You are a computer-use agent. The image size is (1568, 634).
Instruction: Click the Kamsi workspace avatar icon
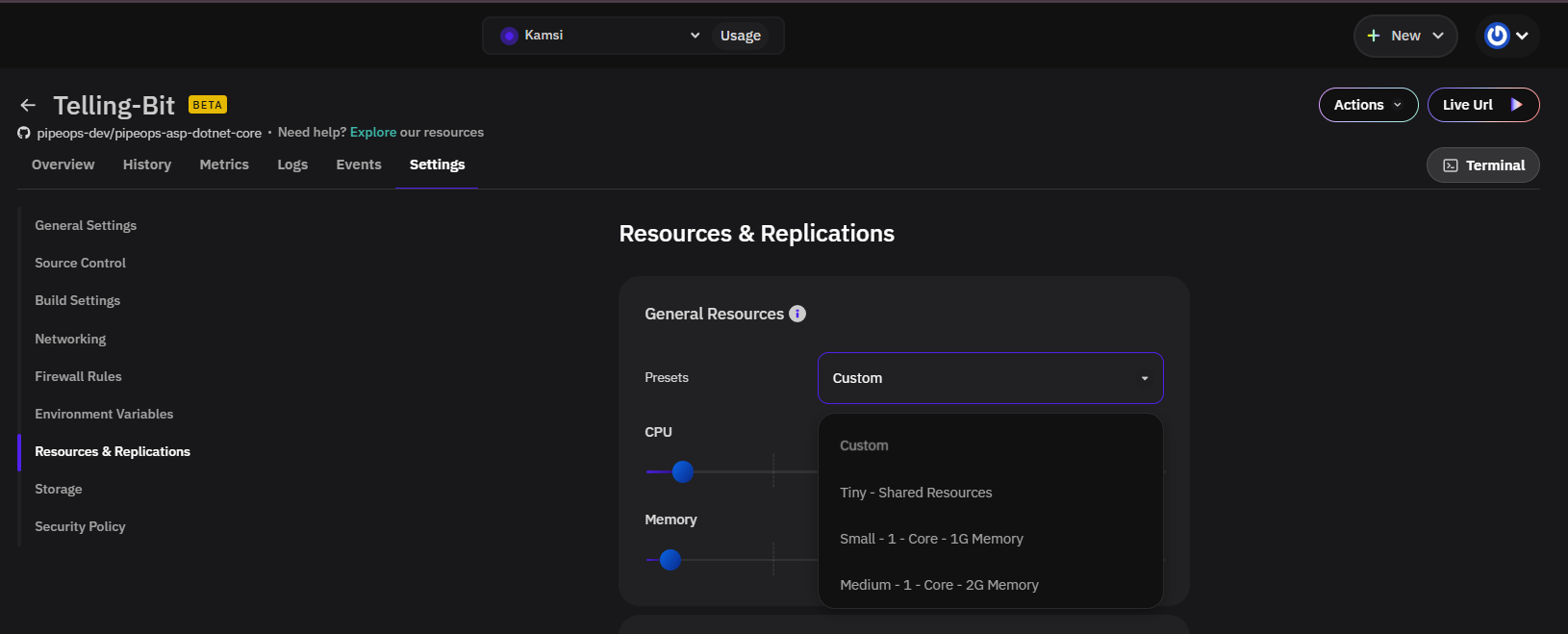pyautogui.click(x=509, y=36)
